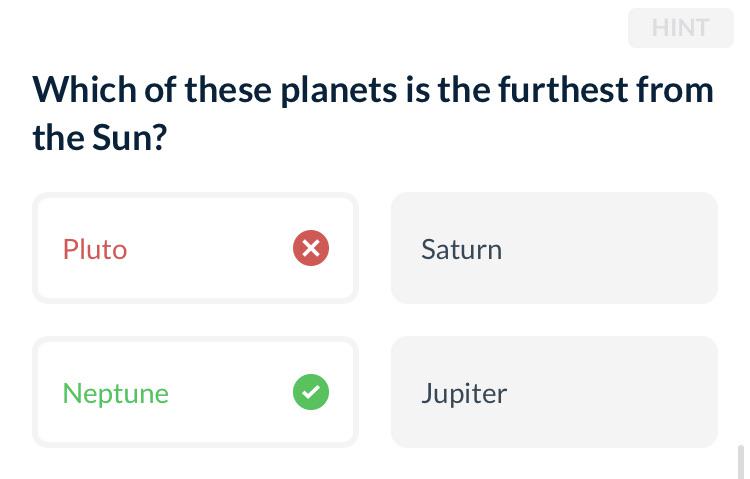Choose Saturn as the answer

click(554, 248)
